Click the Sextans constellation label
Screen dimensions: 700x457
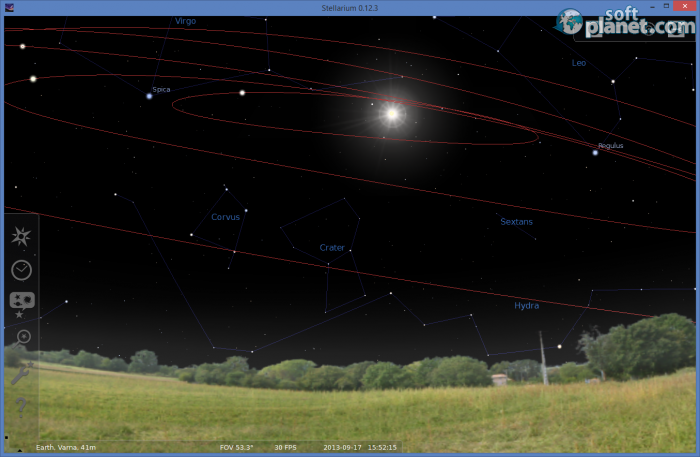(x=516, y=221)
